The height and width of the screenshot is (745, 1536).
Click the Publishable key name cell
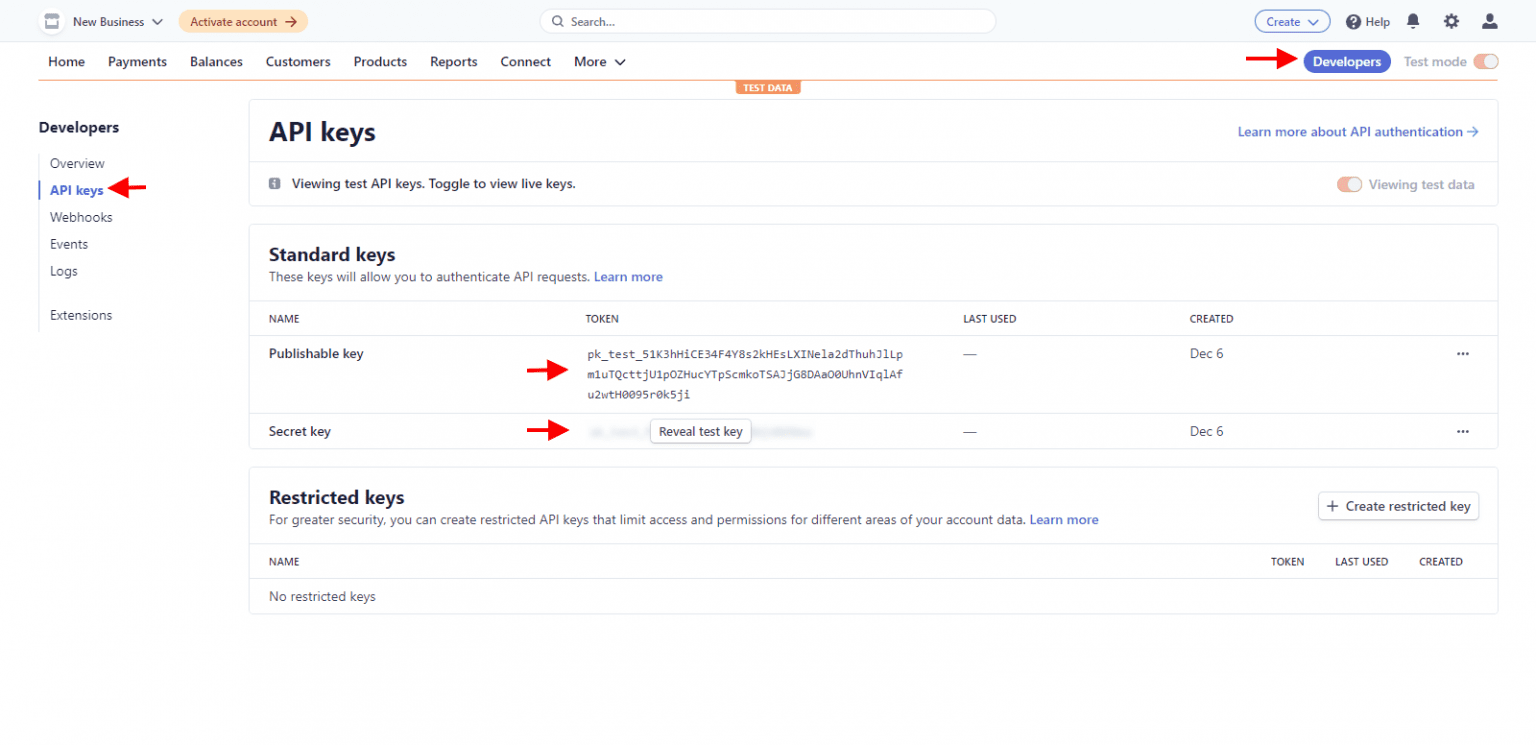pos(316,354)
